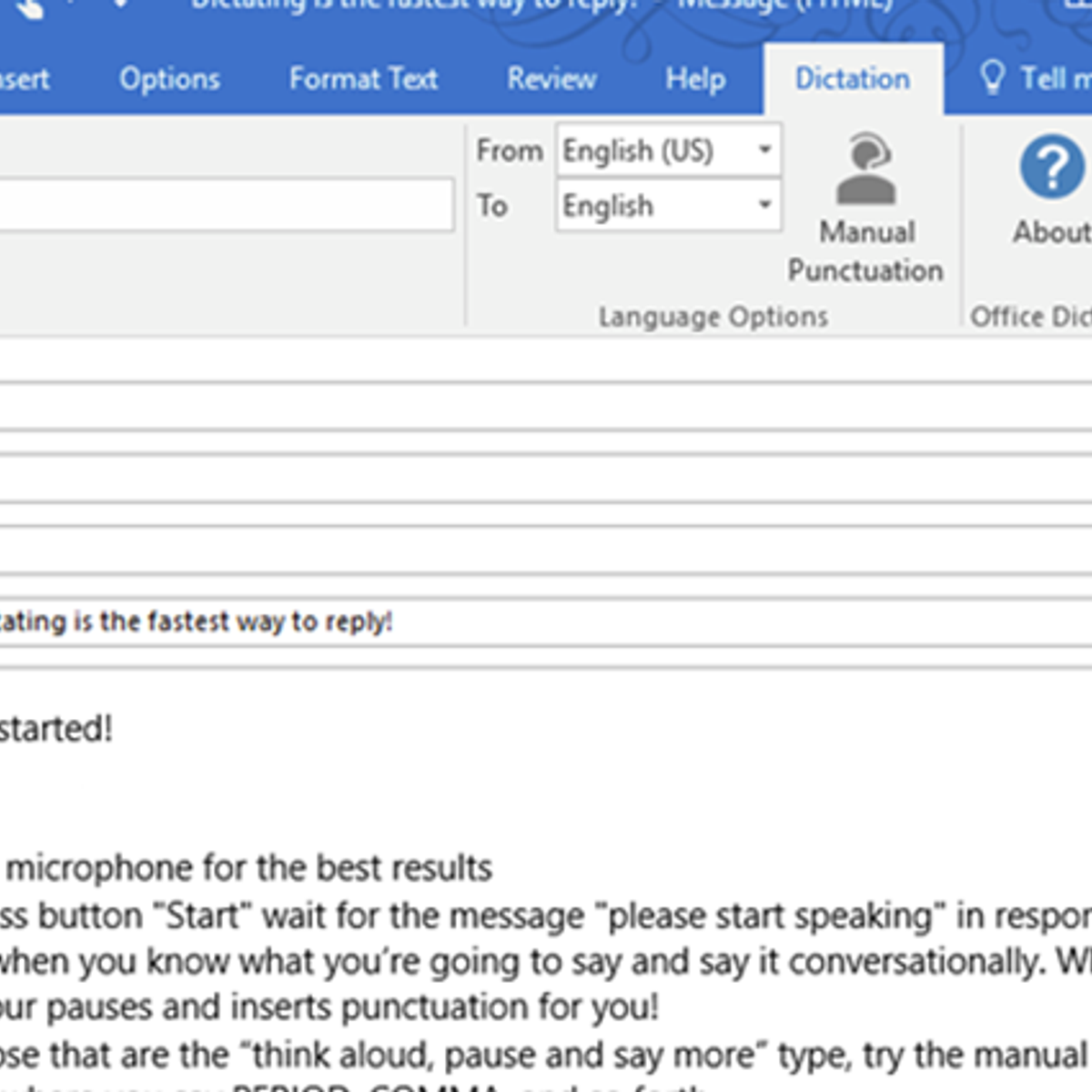This screenshot has height=1092, width=1092.
Task: Select the Dictation tab
Action: click(x=852, y=79)
